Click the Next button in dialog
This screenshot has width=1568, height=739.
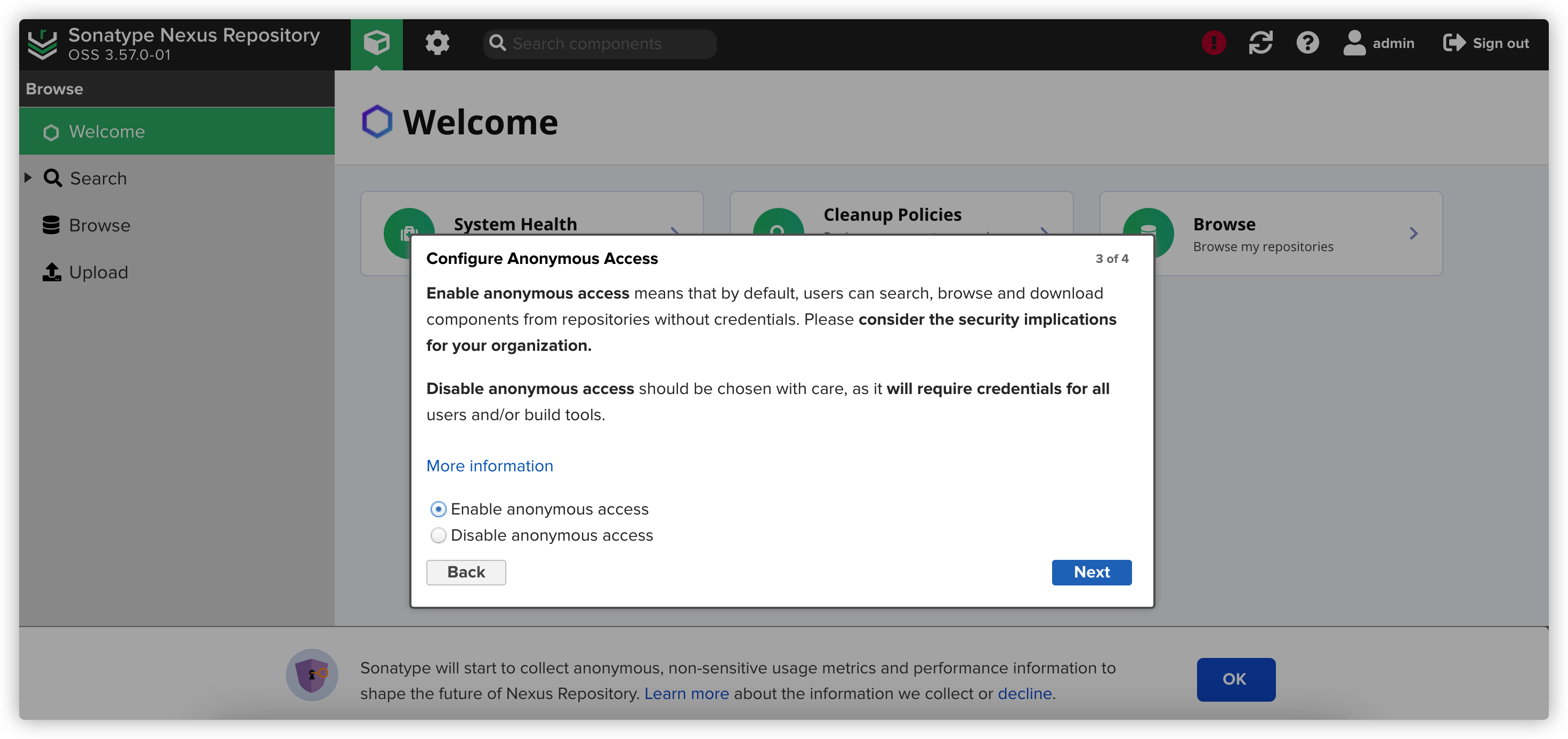click(1091, 572)
